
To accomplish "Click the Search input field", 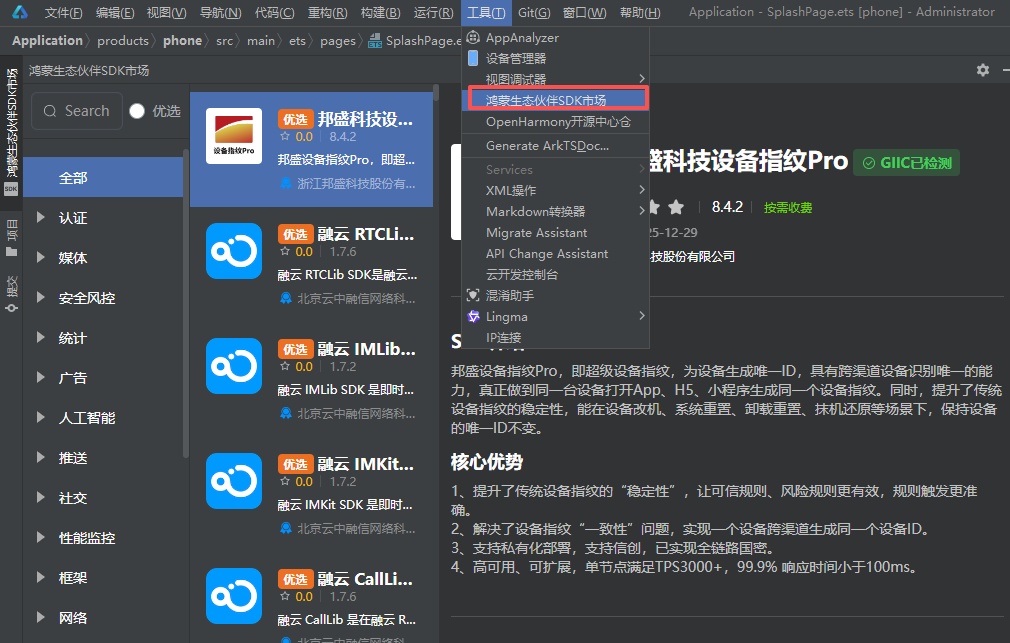I will click(77, 111).
